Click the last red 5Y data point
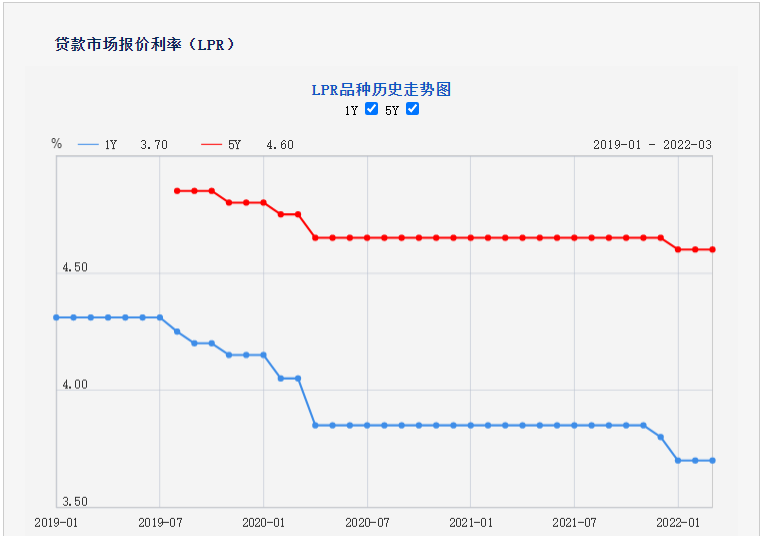 tap(712, 249)
